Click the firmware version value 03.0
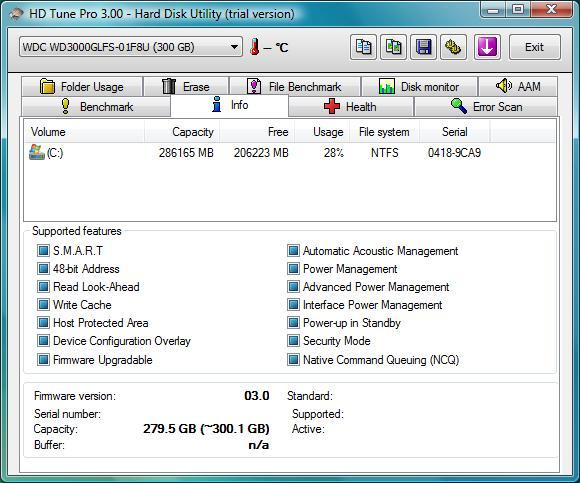Viewport: 580px width, 483px height. point(257,396)
